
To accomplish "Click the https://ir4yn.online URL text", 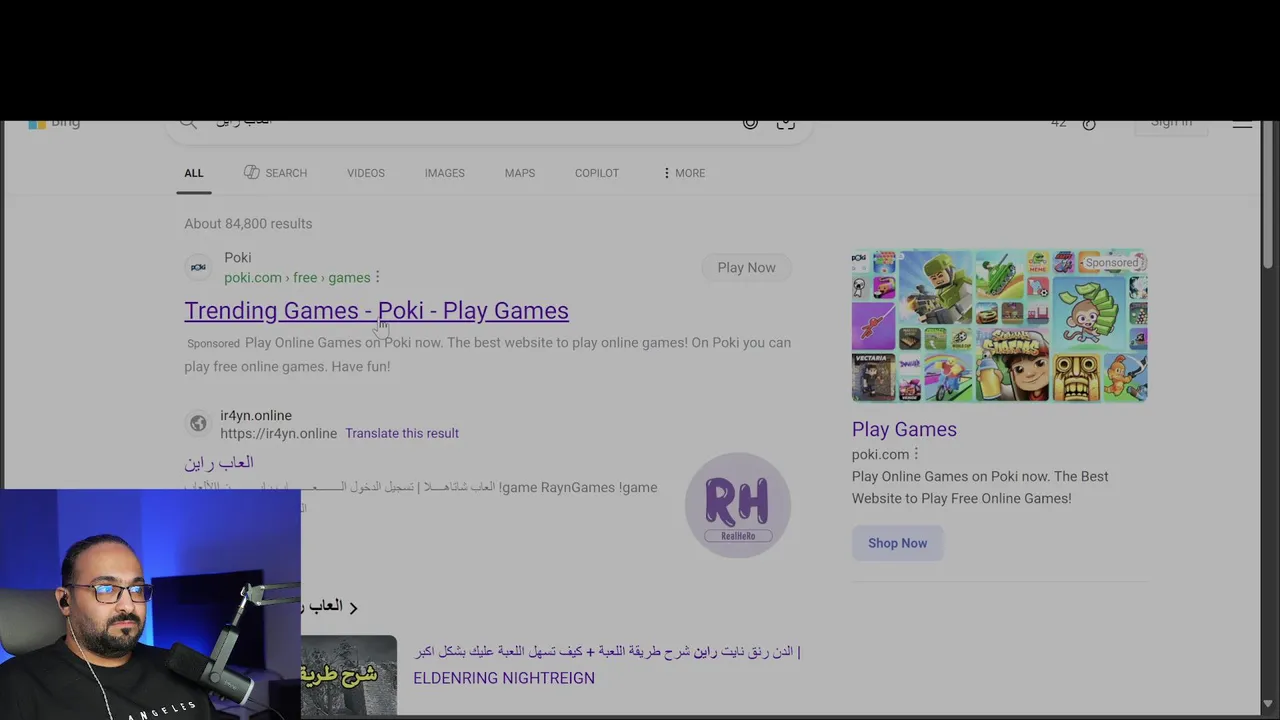I will 278,433.
